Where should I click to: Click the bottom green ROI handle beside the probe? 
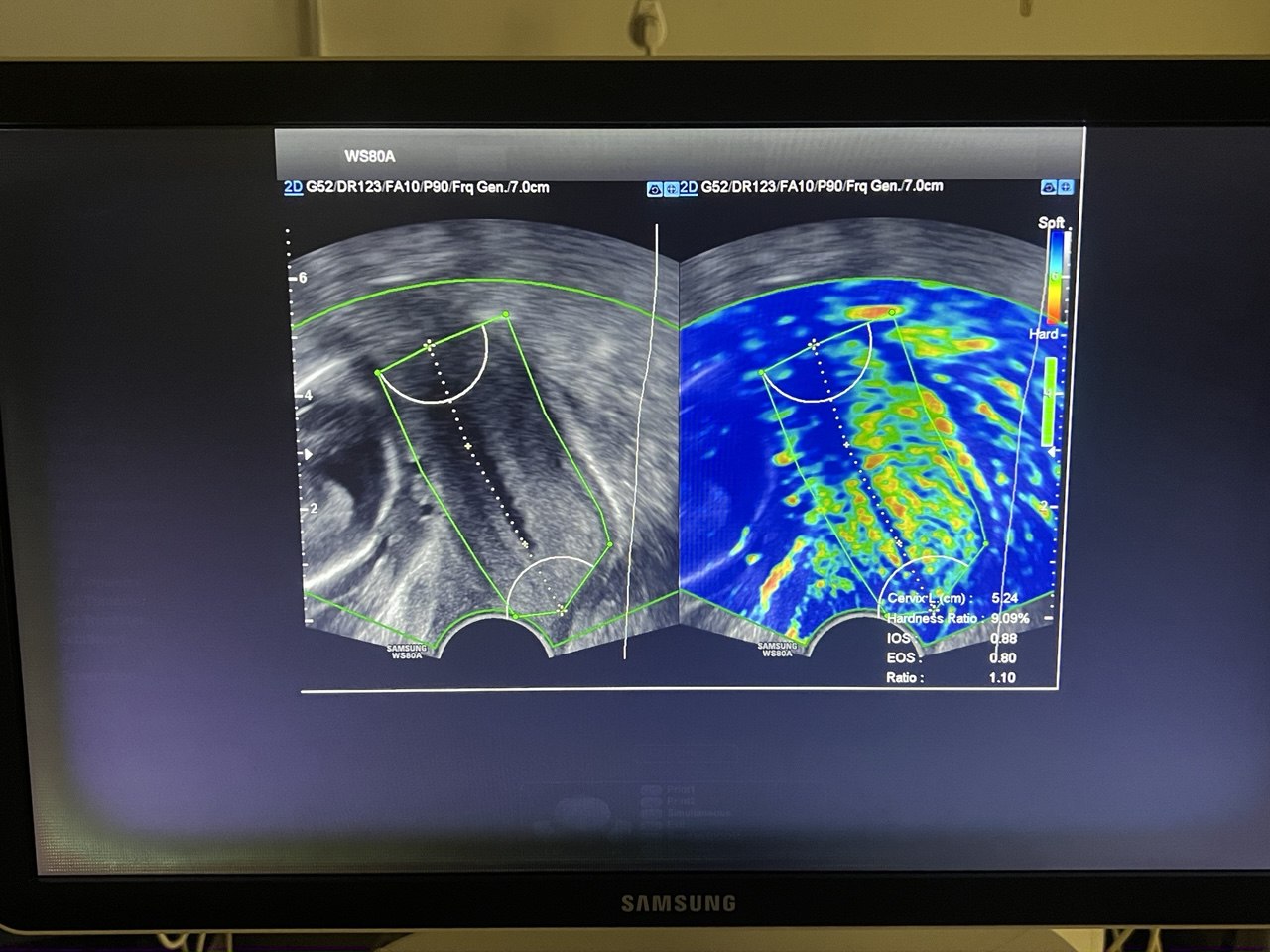pyautogui.click(x=515, y=617)
